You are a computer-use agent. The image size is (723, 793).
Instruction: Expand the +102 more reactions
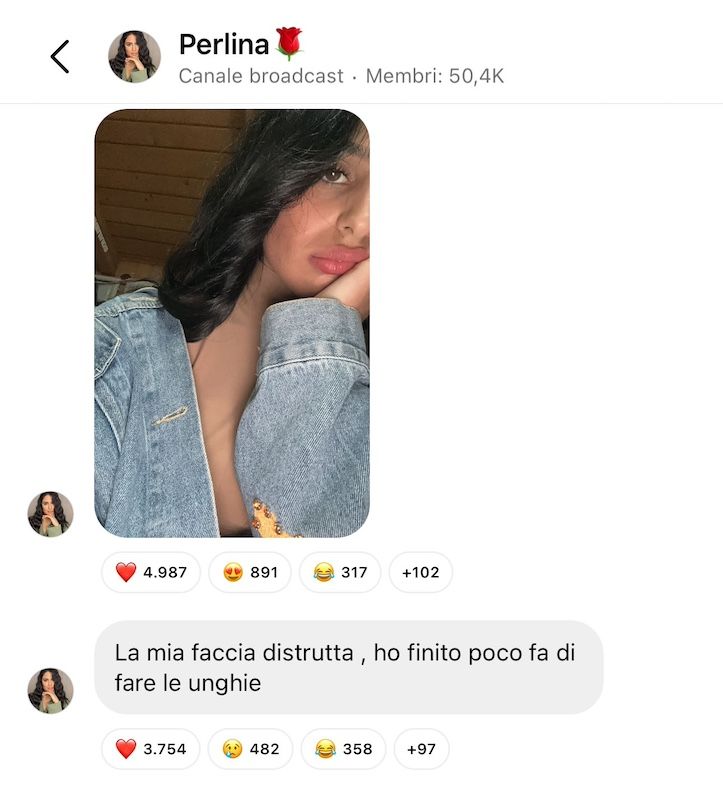point(421,572)
